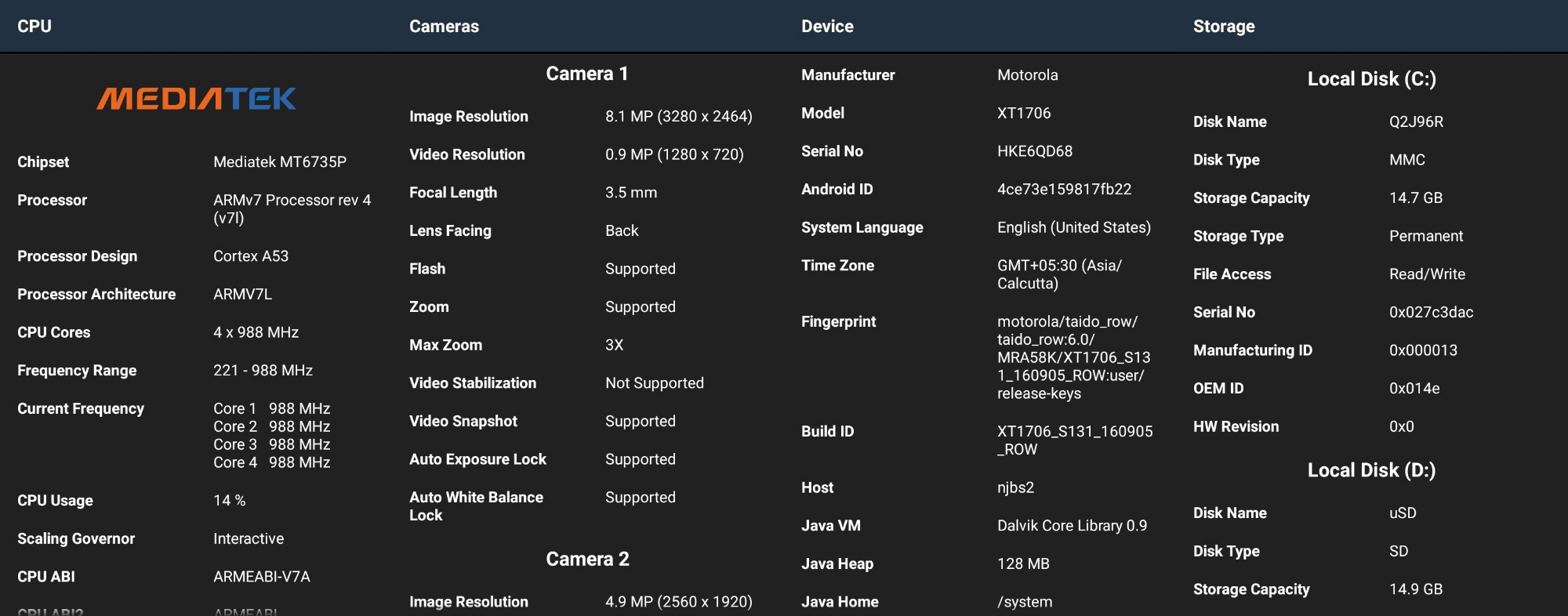Click the Time Zone GMT+05:30 value
This screenshot has height=616, width=1568.
(1058, 274)
